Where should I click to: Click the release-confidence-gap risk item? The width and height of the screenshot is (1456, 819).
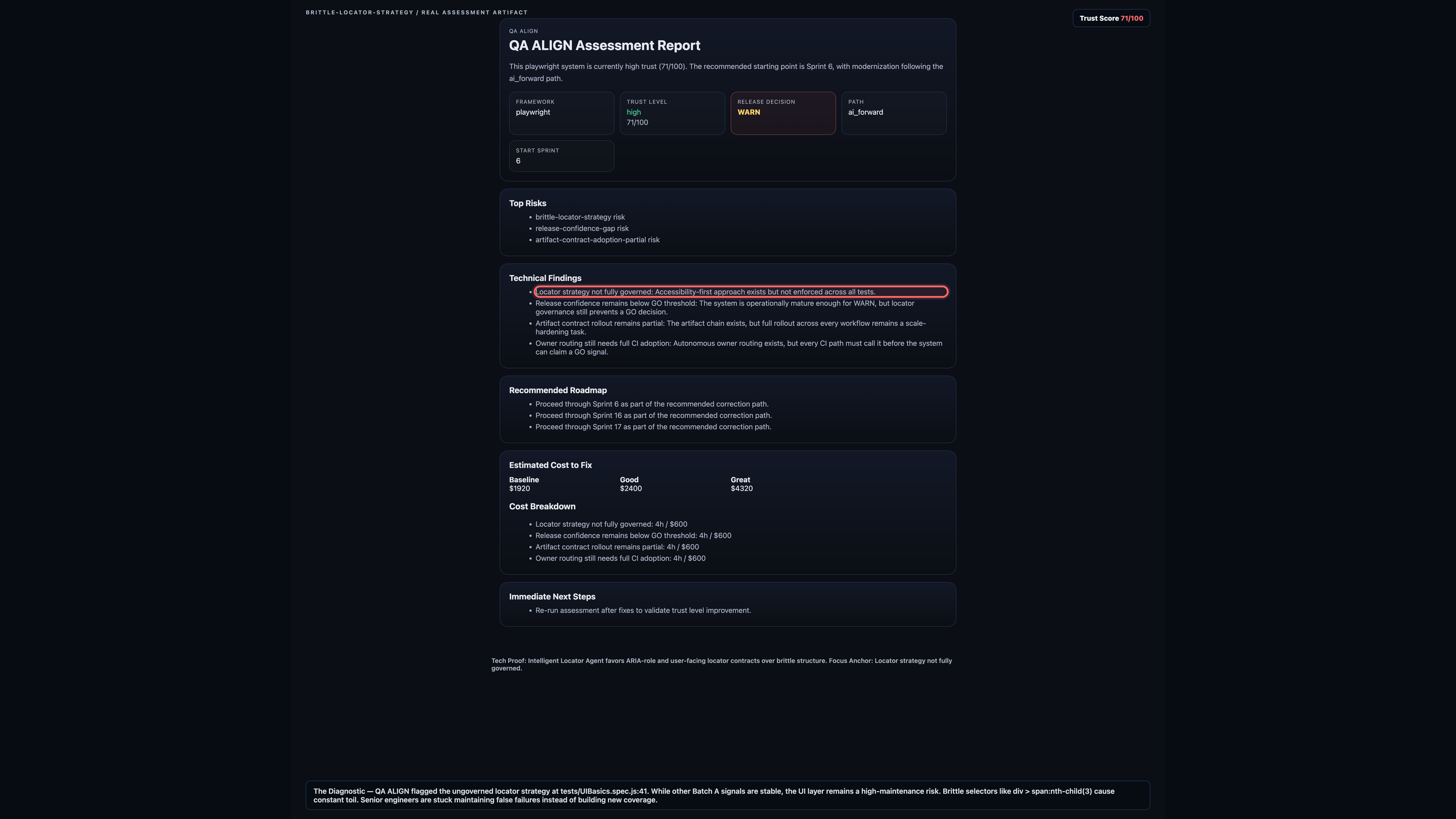[x=581, y=228]
